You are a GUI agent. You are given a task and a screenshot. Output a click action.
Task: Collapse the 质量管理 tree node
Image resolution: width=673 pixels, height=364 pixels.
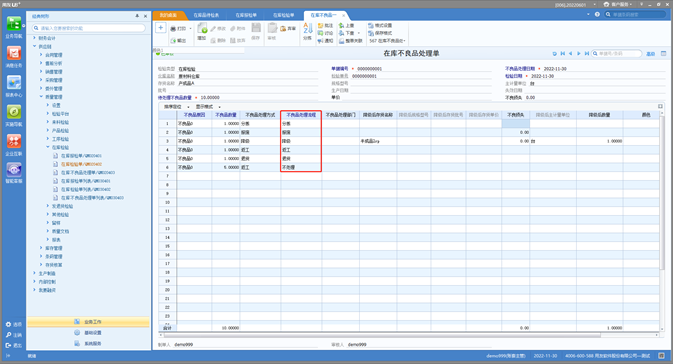(41, 97)
